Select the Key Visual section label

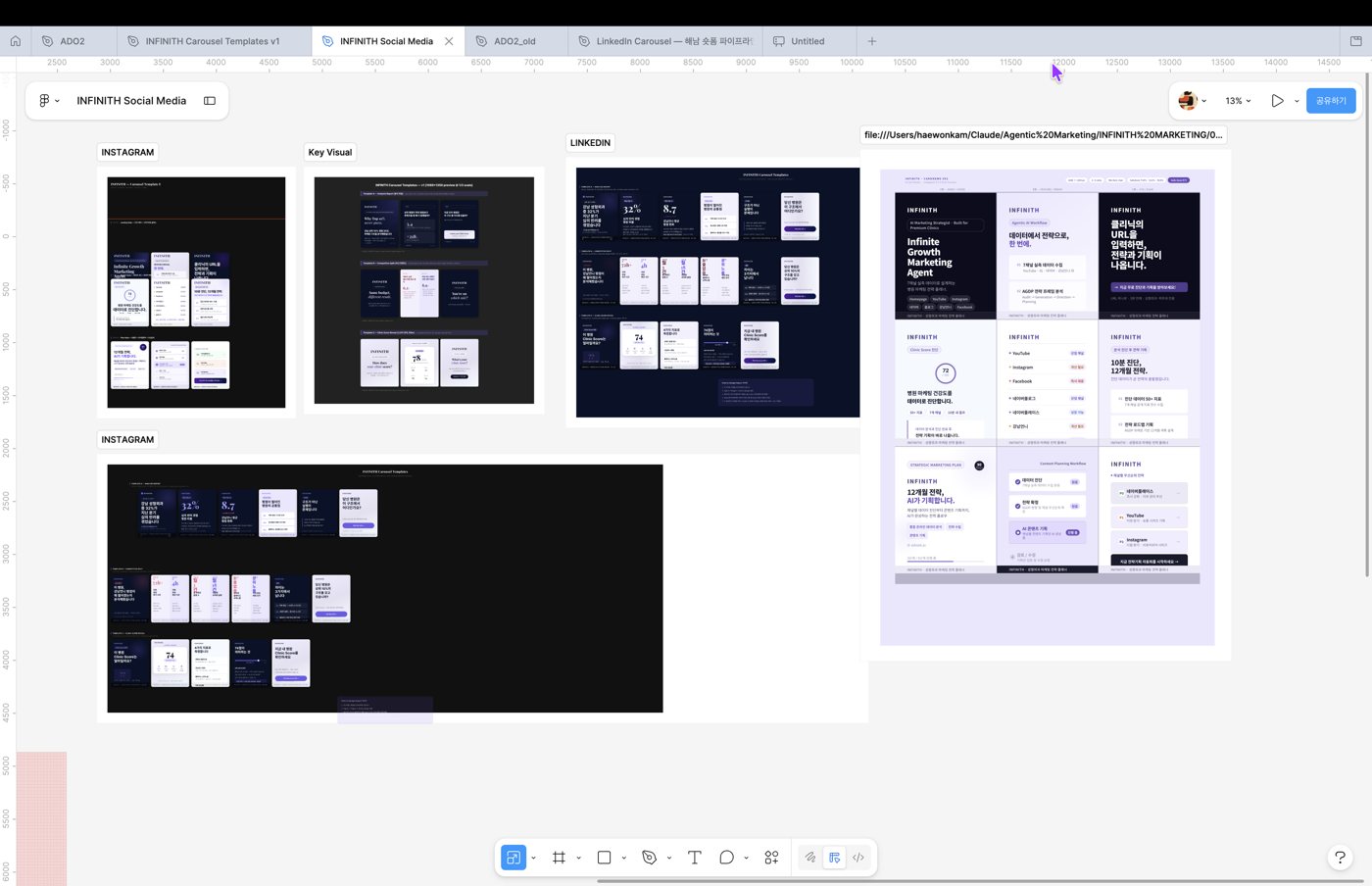tap(330, 152)
